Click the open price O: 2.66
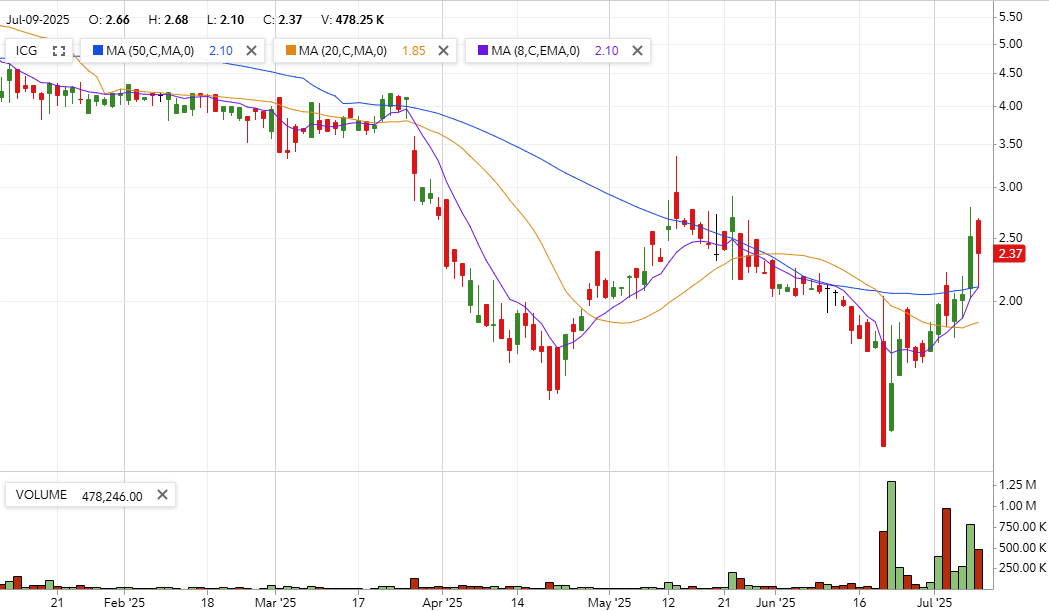This screenshot has width=1049, height=611. 109,20
